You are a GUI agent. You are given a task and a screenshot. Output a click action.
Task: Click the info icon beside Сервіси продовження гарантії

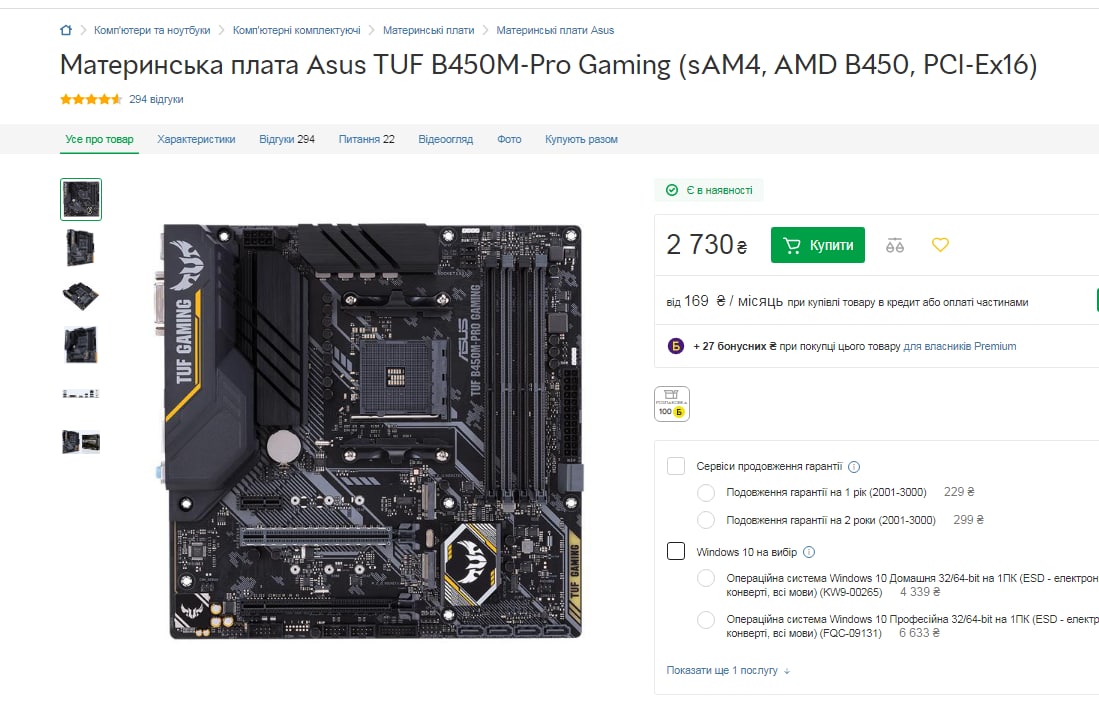854,467
